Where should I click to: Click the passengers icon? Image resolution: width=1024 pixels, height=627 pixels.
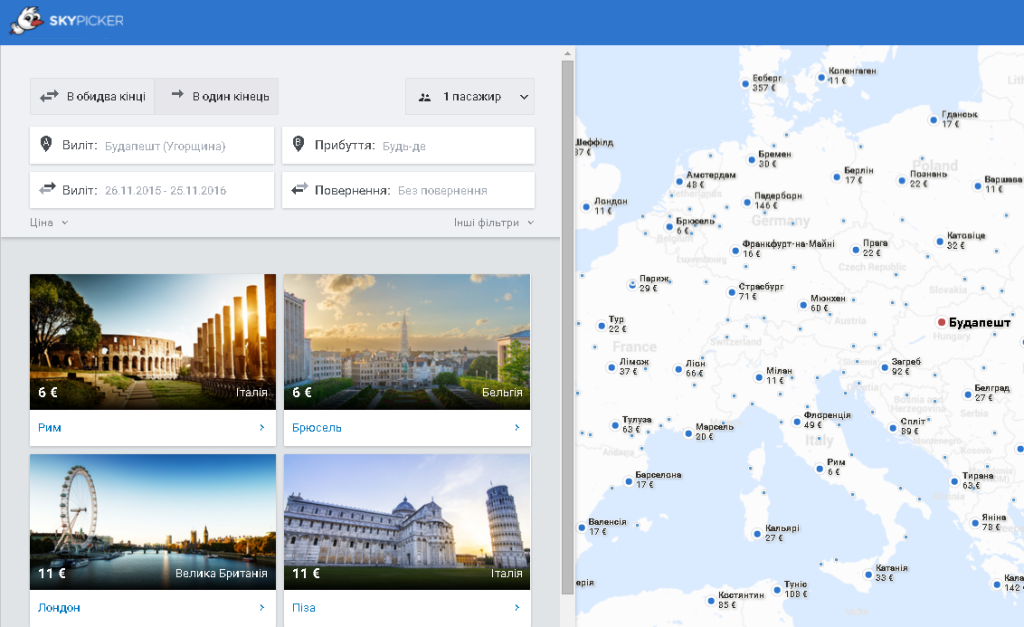(424, 97)
